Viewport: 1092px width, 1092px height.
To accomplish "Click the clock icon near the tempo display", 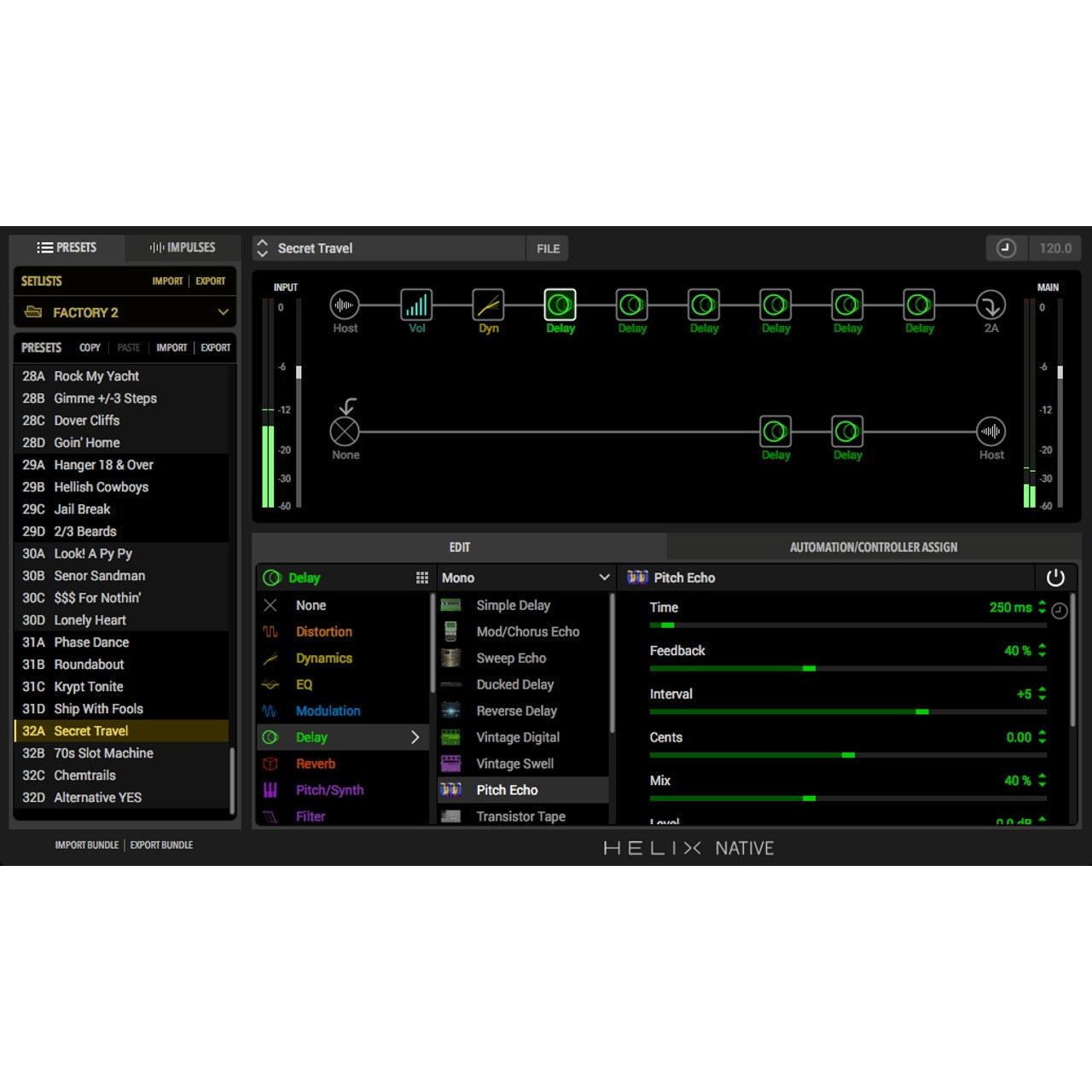I will point(1007,248).
